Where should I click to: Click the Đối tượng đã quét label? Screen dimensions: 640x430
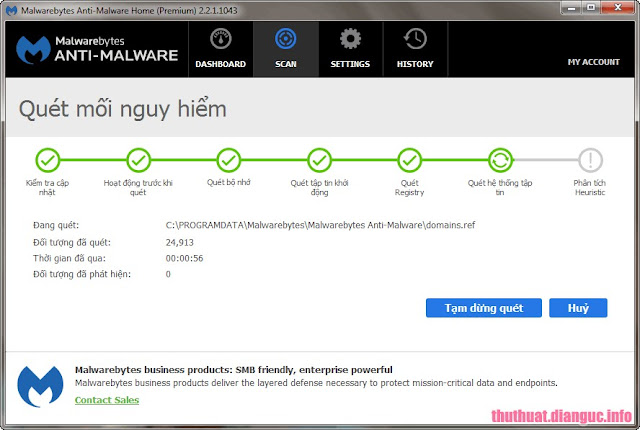[x=72, y=243]
